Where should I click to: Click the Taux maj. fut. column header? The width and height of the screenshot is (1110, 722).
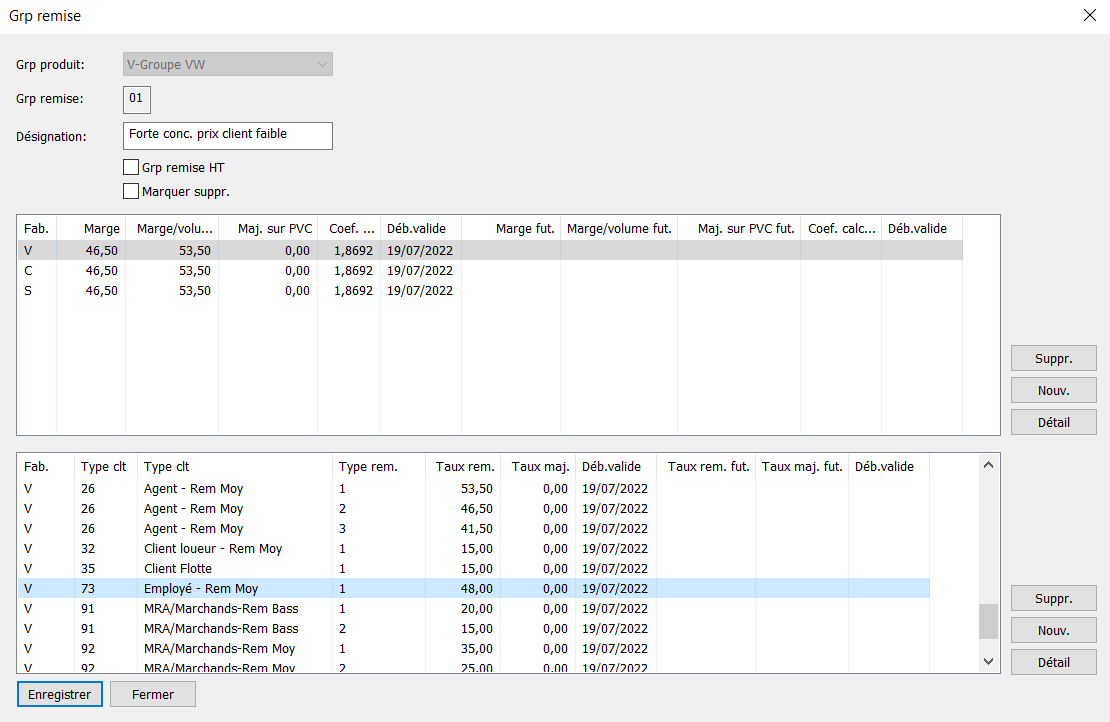point(802,466)
